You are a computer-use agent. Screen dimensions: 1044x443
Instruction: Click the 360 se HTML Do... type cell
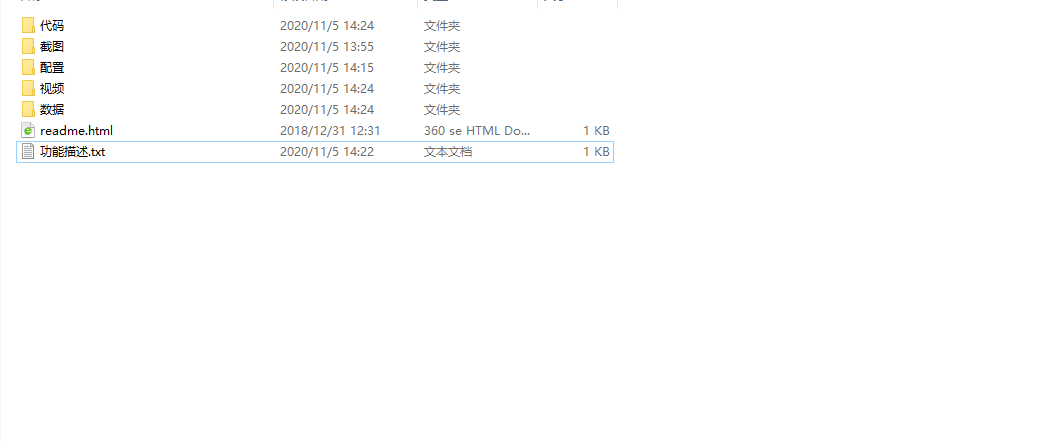pos(477,131)
